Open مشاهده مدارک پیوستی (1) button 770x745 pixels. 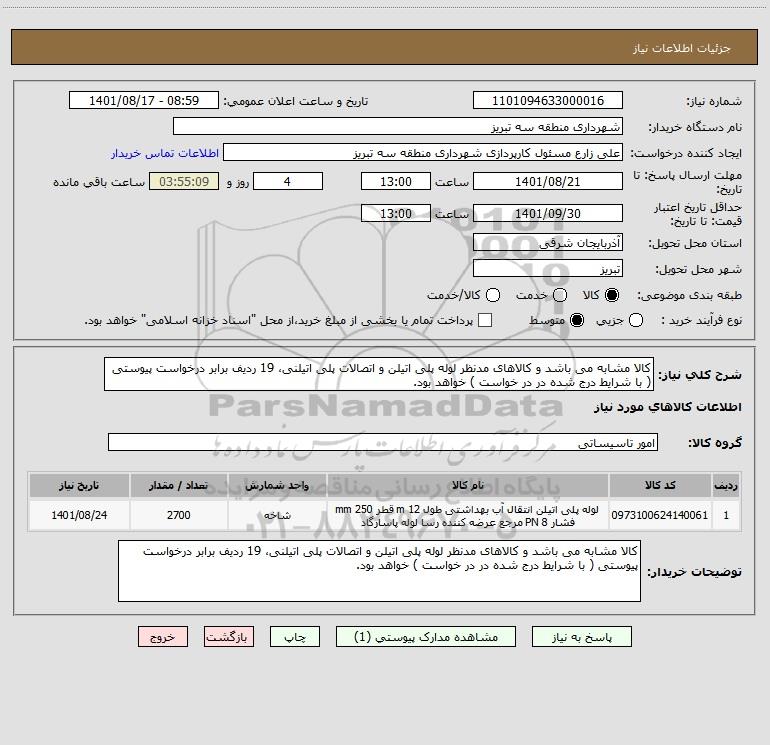point(426,637)
